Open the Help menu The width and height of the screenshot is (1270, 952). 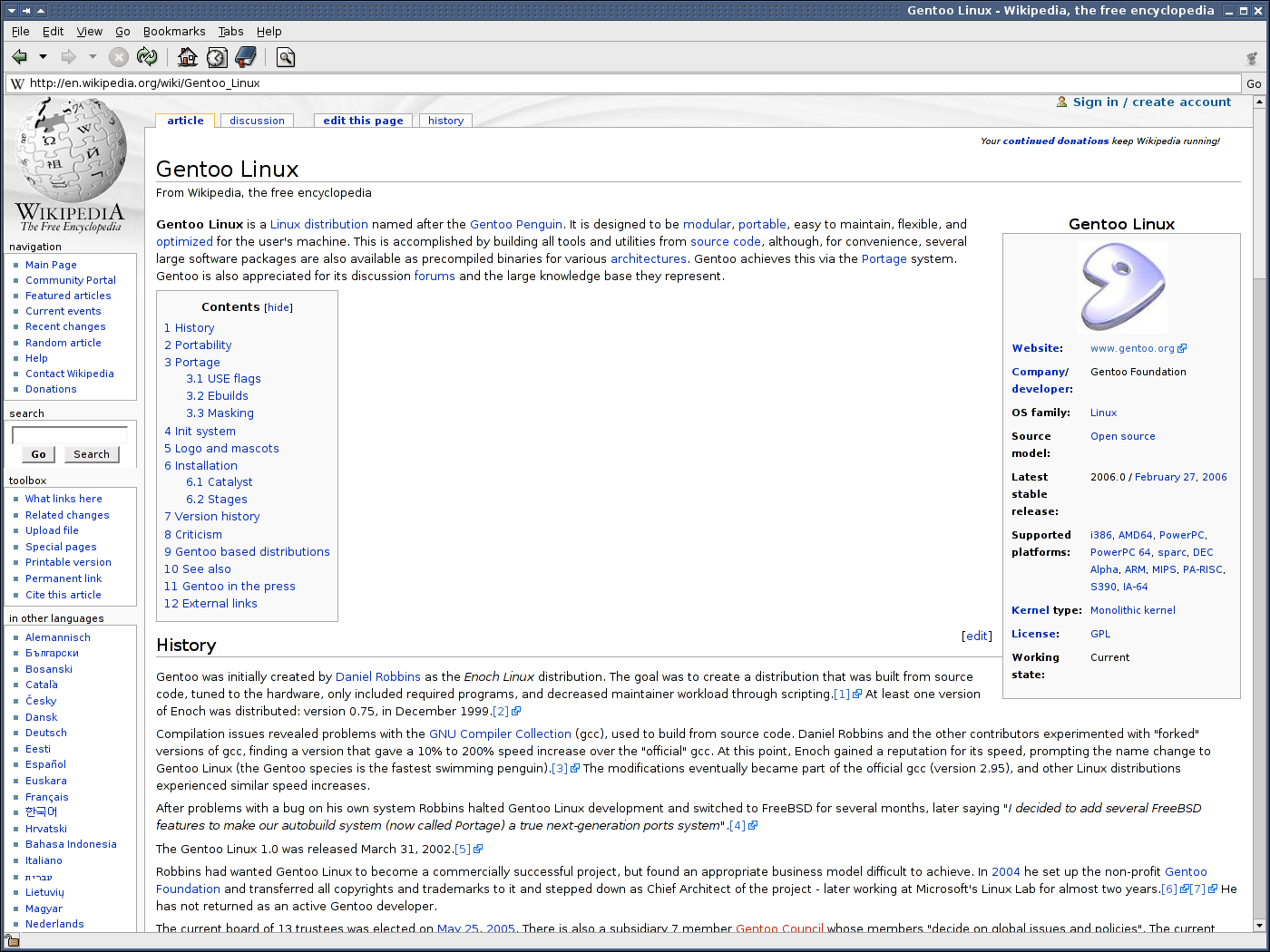click(x=269, y=32)
